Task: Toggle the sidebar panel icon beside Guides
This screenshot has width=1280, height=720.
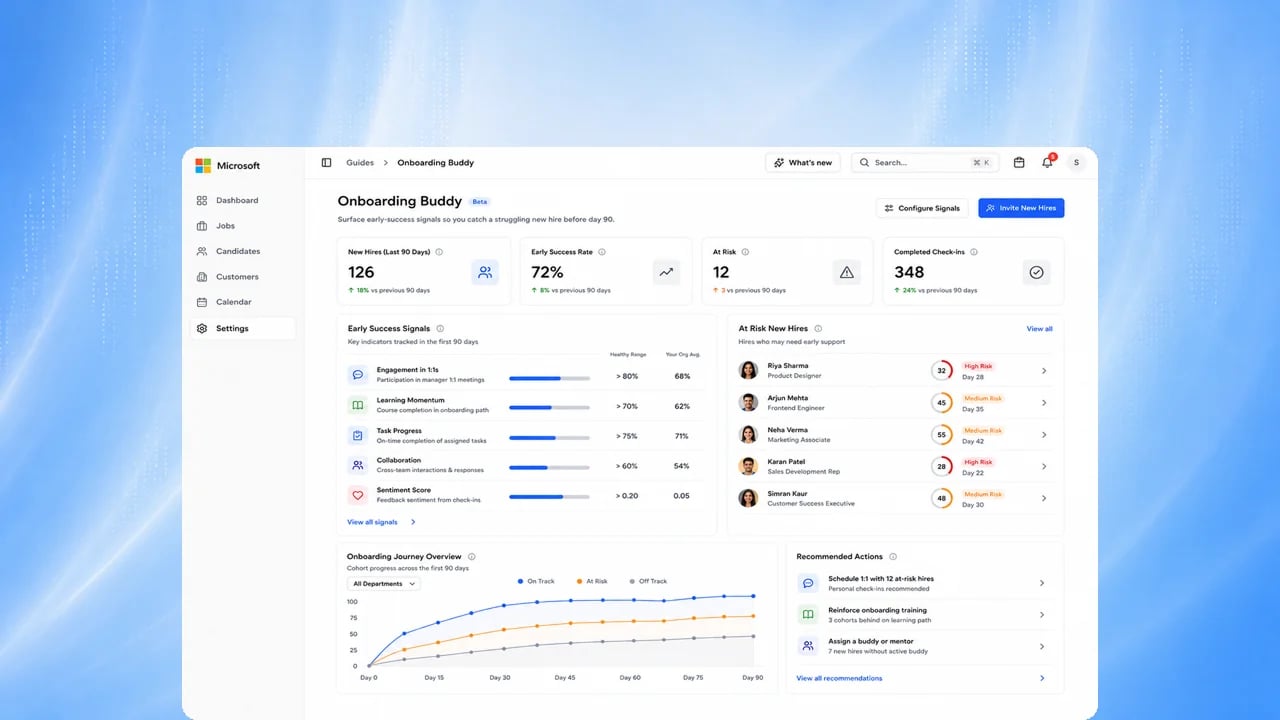Action: (x=326, y=163)
